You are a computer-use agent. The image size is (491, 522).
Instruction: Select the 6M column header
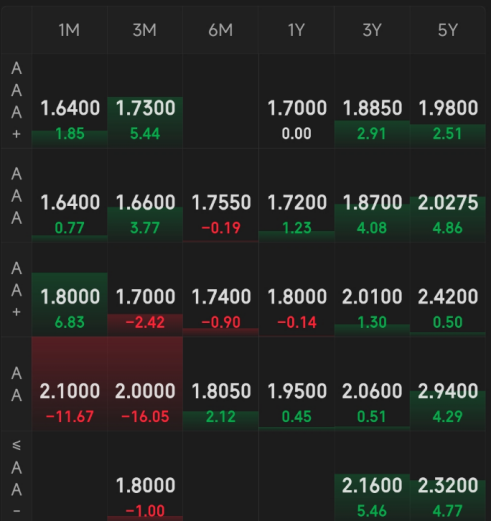(221, 30)
